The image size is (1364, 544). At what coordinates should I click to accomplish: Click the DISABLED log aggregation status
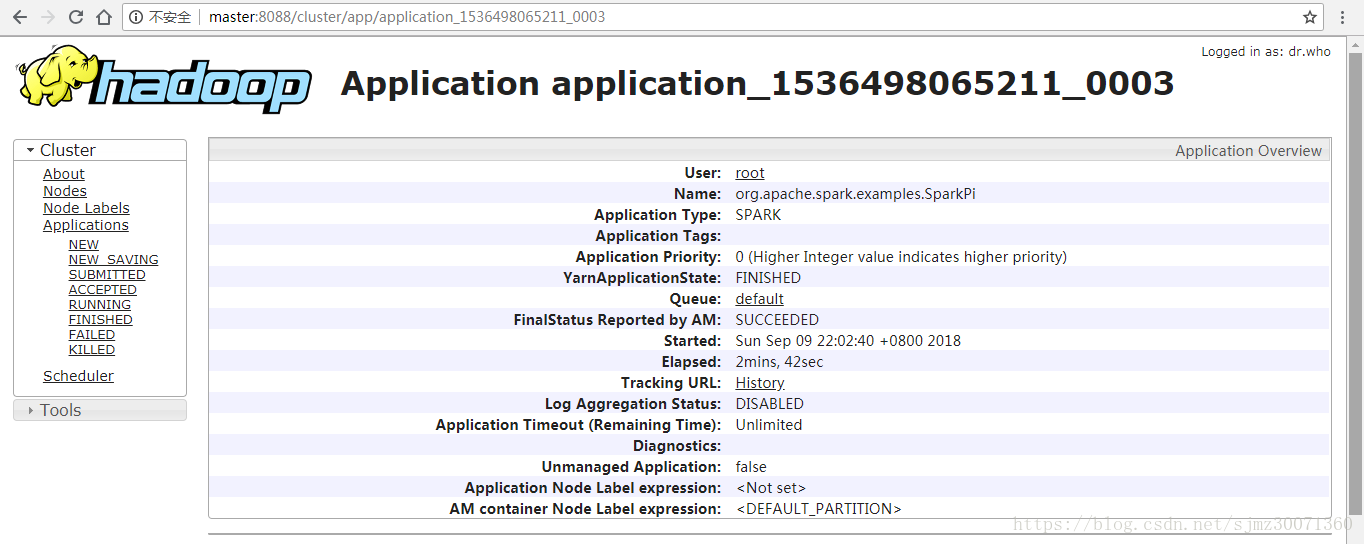click(770, 404)
